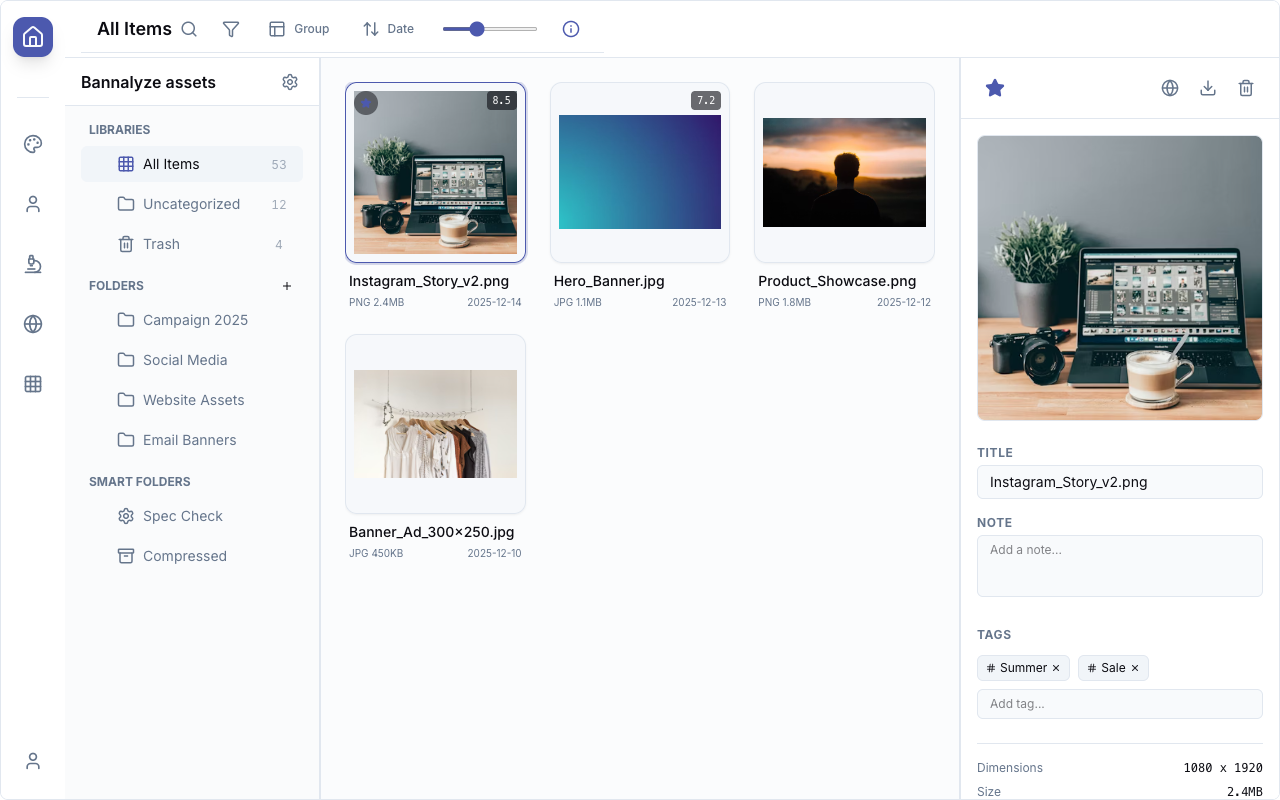Open the microscope analysis icon
Screen dimensions: 1280x800
(33, 264)
